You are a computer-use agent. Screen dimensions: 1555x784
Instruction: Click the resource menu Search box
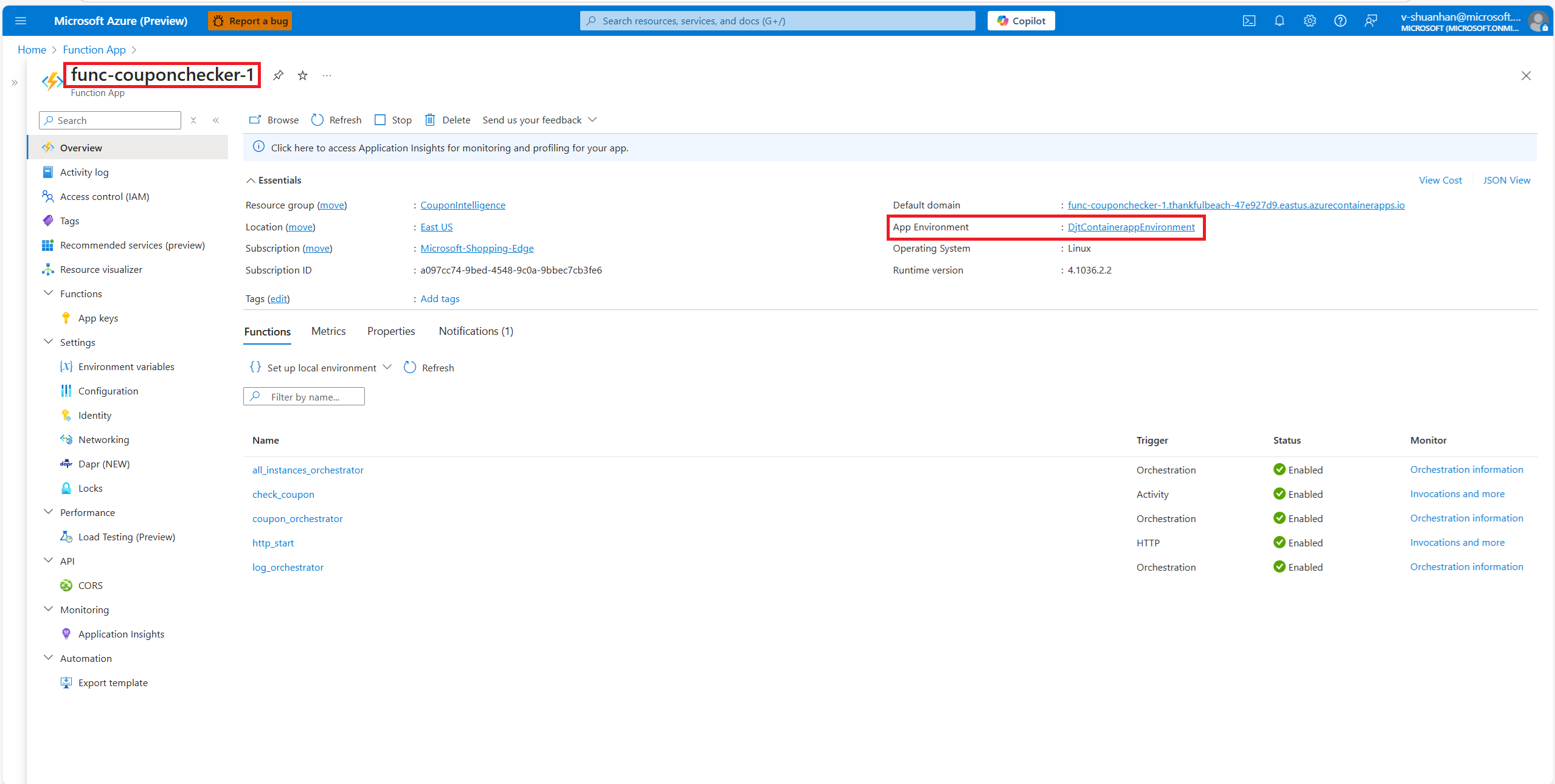click(x=110, y=120)
